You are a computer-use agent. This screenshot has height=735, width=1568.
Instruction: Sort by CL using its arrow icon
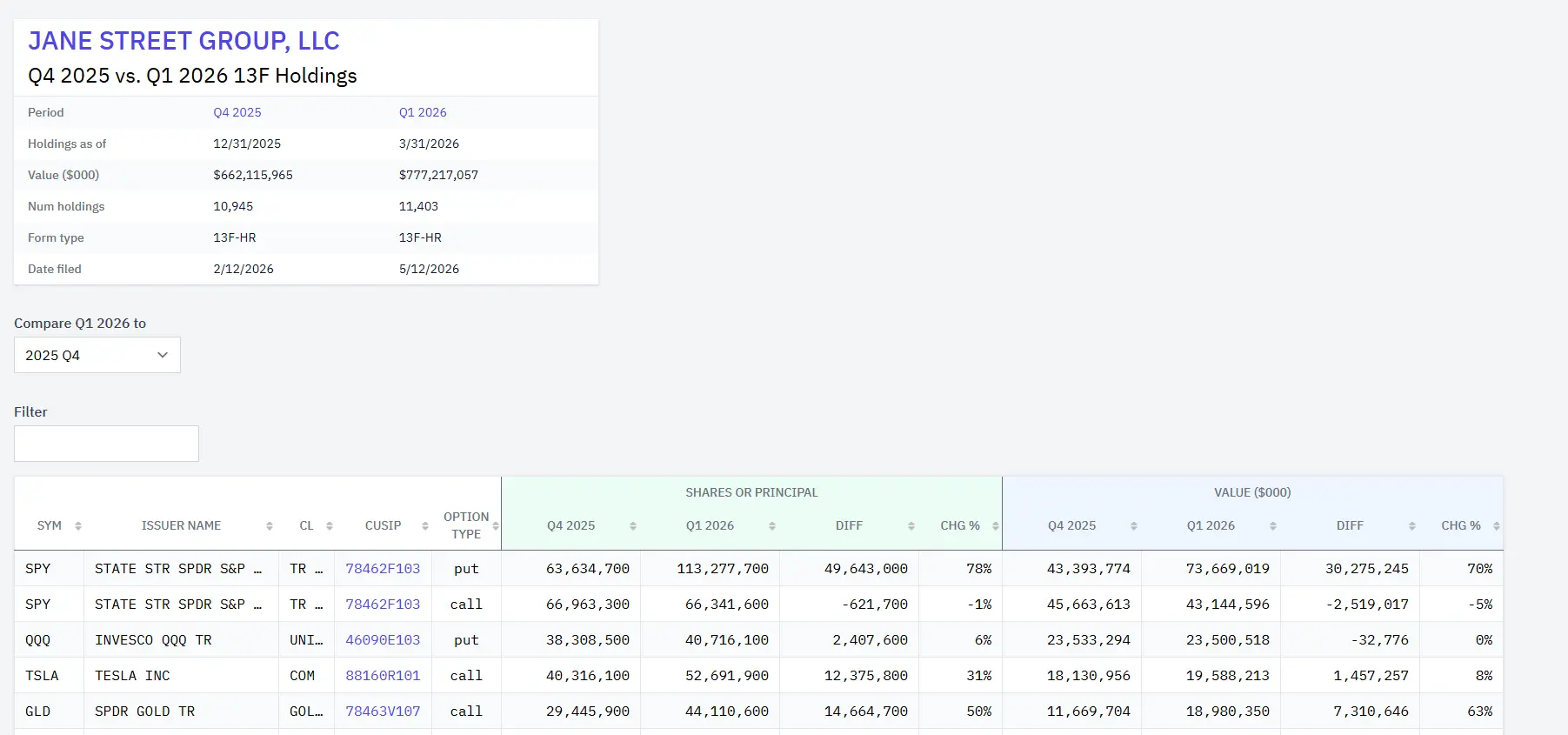(x=330, y=526)
